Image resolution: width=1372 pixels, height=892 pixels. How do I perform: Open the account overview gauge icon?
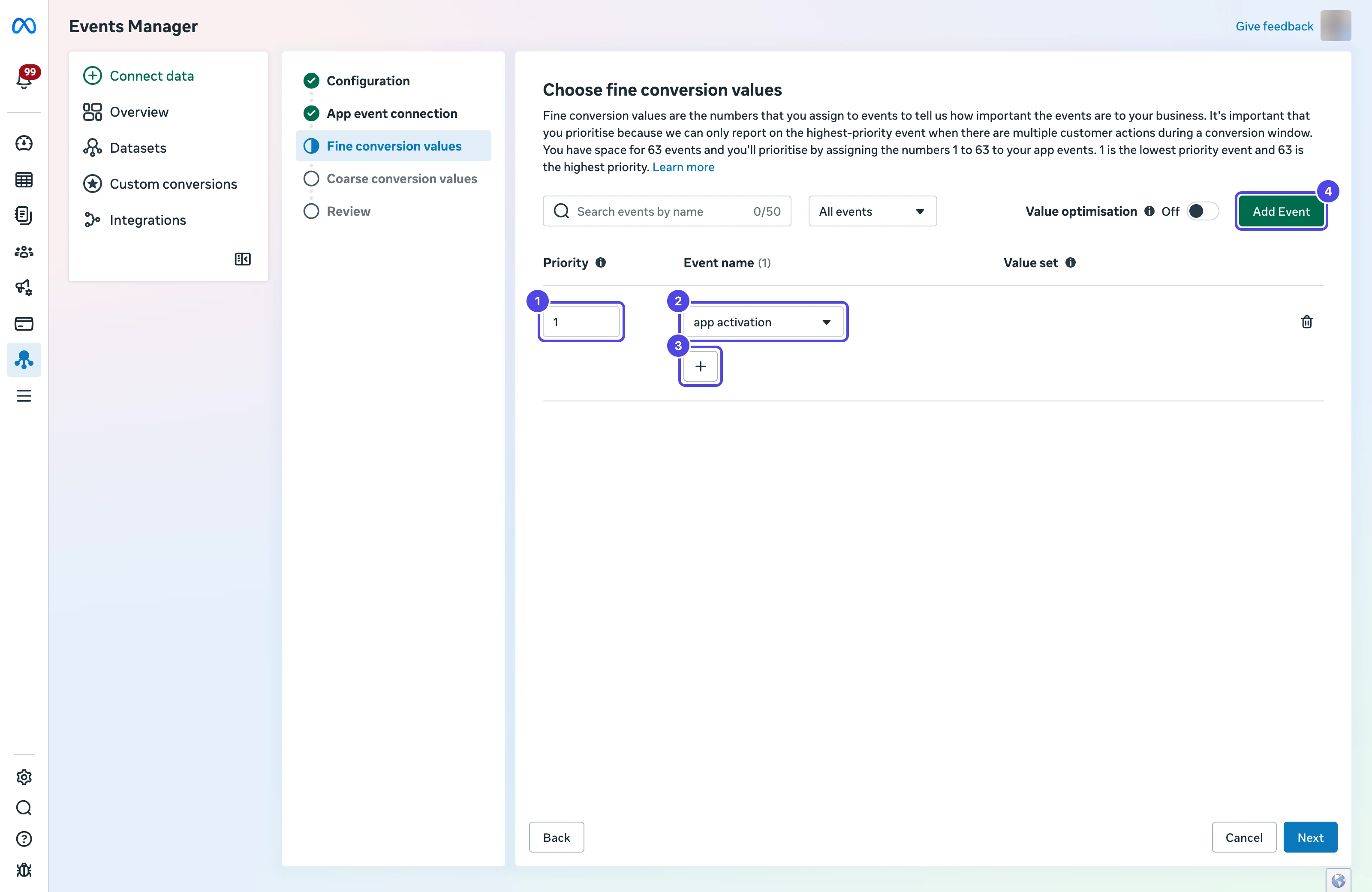pos(24,143)
